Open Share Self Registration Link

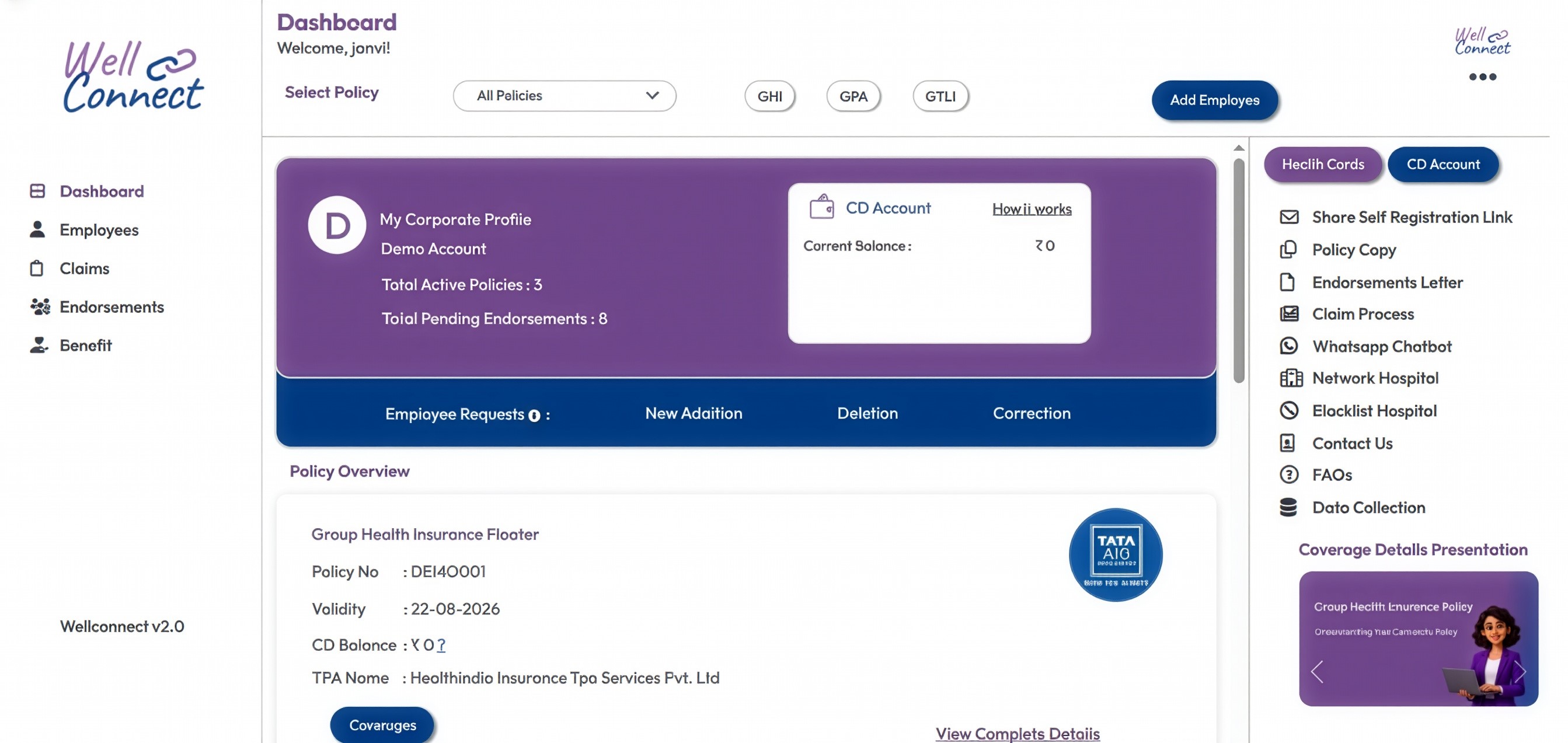point(1412,217)
